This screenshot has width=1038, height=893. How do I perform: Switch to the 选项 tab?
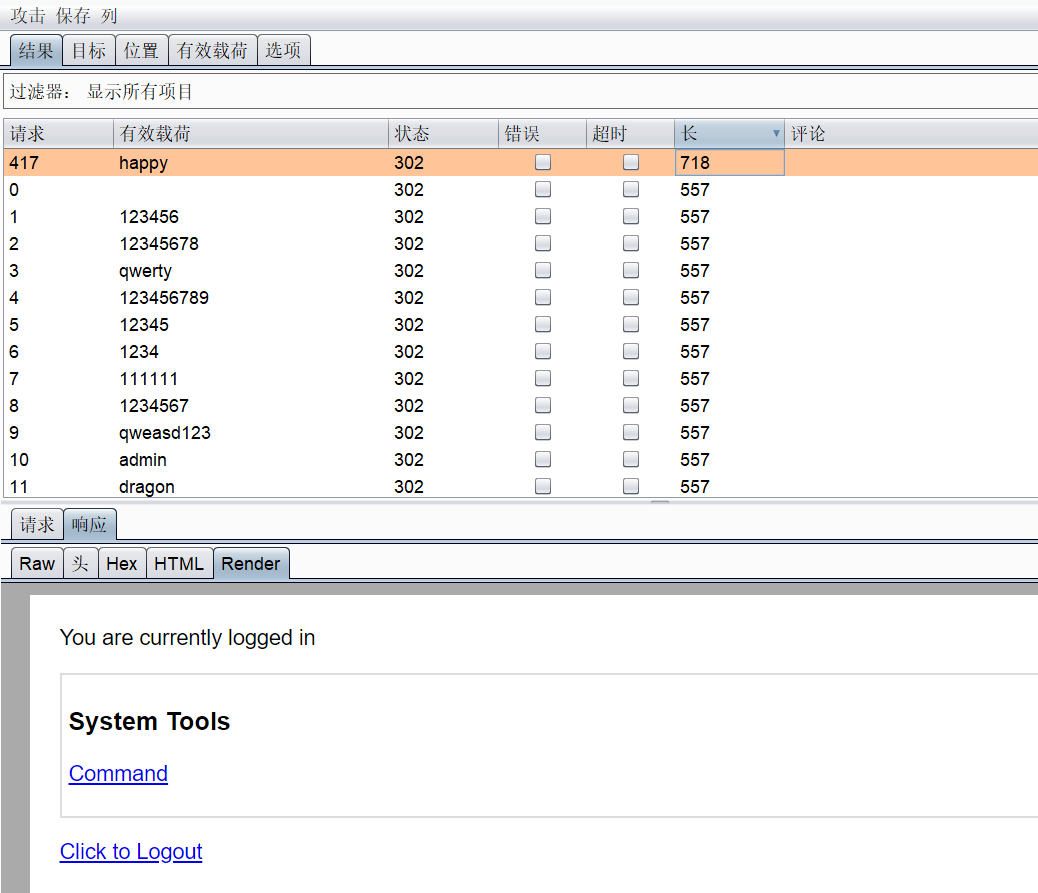(x=283, y=50)
